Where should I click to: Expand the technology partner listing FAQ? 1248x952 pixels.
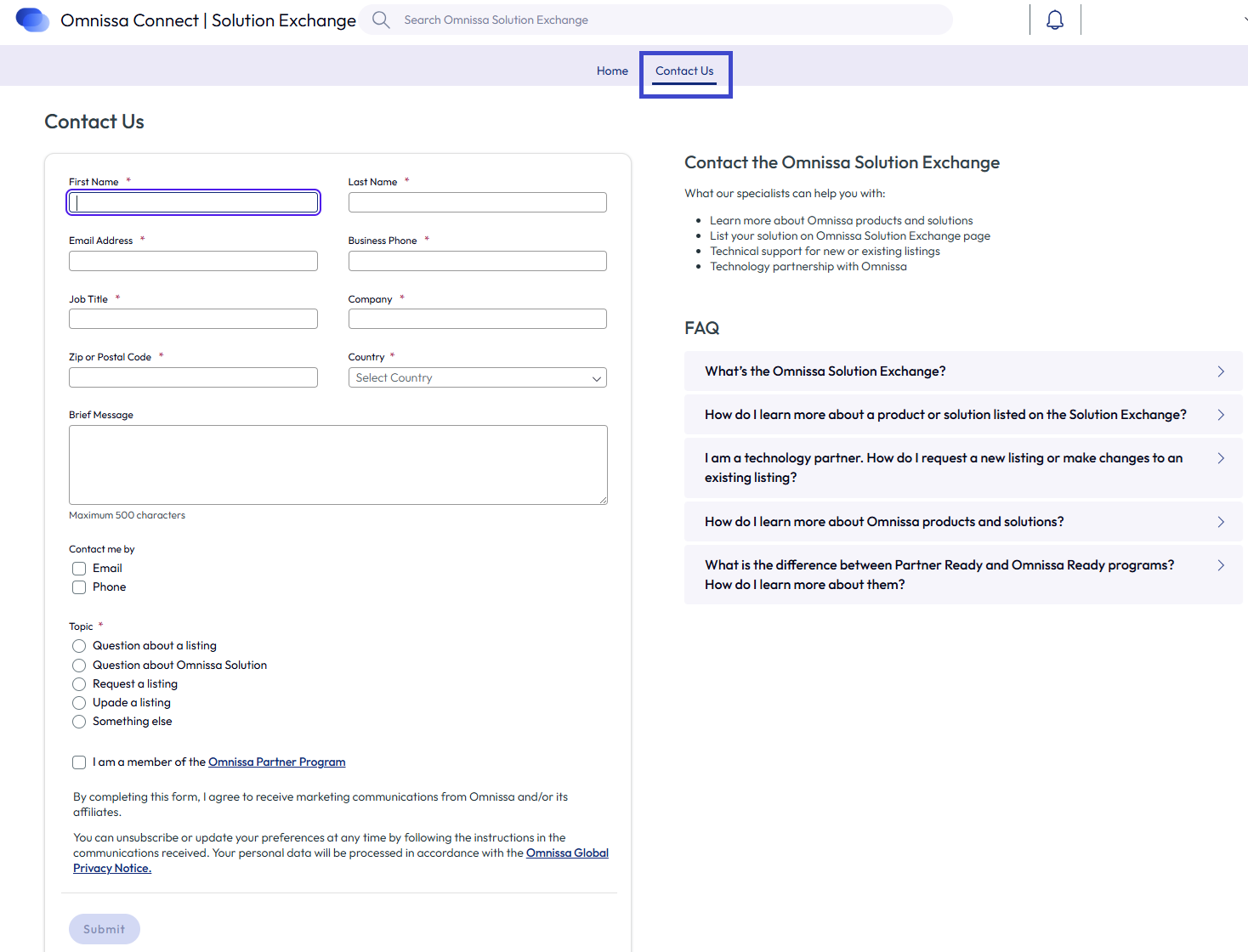[x=963, y=467]
